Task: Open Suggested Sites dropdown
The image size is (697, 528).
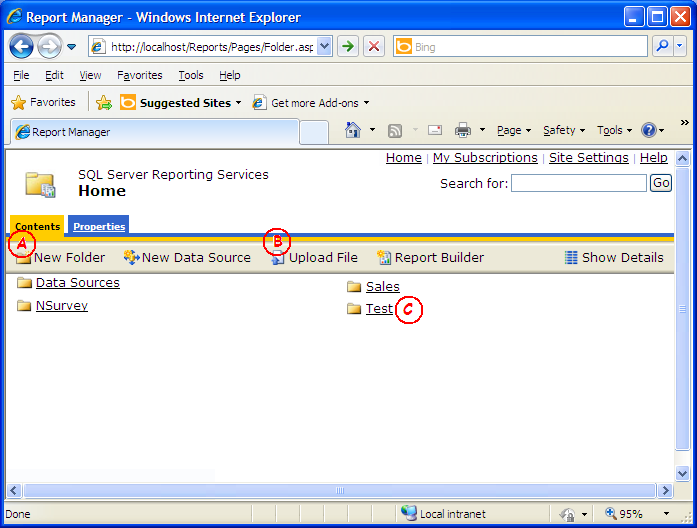Action: (x=180, y=103)
